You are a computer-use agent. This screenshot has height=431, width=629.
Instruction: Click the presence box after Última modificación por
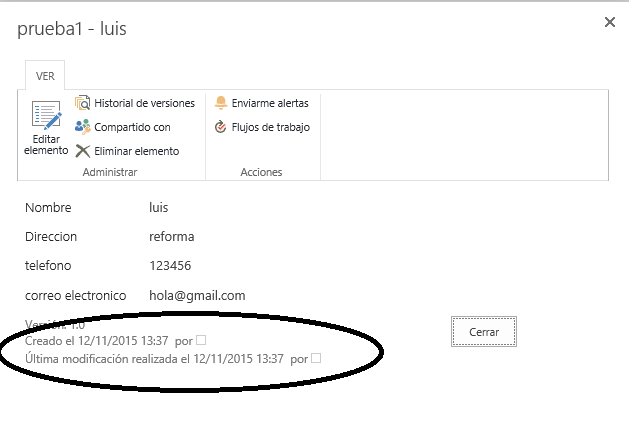(x=316, y=358)
